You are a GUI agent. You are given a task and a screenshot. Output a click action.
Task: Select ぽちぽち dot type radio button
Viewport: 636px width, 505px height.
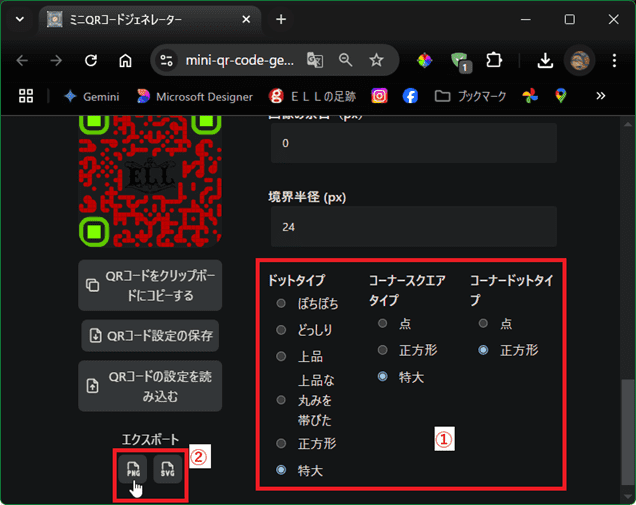pyautogui.click(x=282, y=304)
